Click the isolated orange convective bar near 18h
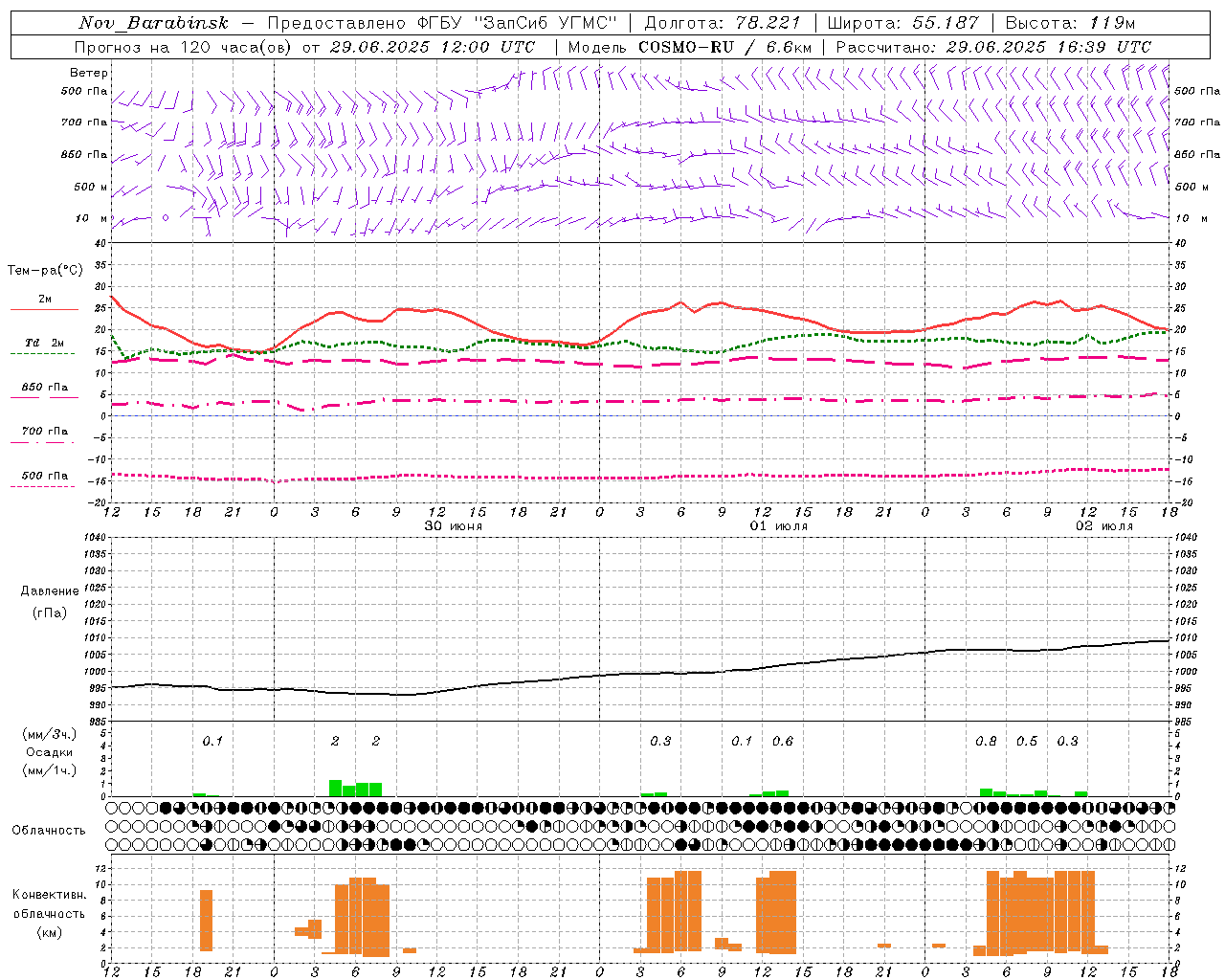 point(206,921)
